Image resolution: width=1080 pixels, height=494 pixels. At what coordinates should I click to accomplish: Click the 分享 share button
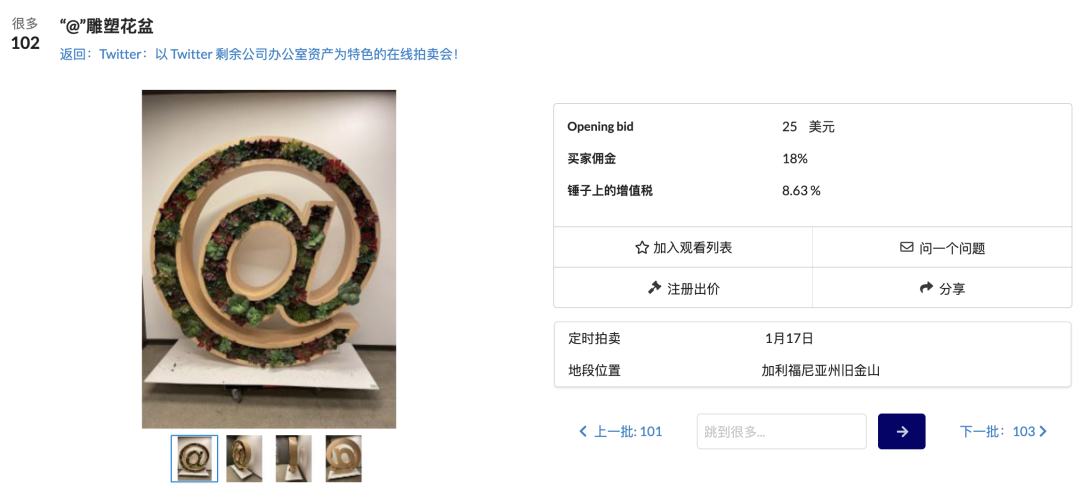(x=942, y=288)
